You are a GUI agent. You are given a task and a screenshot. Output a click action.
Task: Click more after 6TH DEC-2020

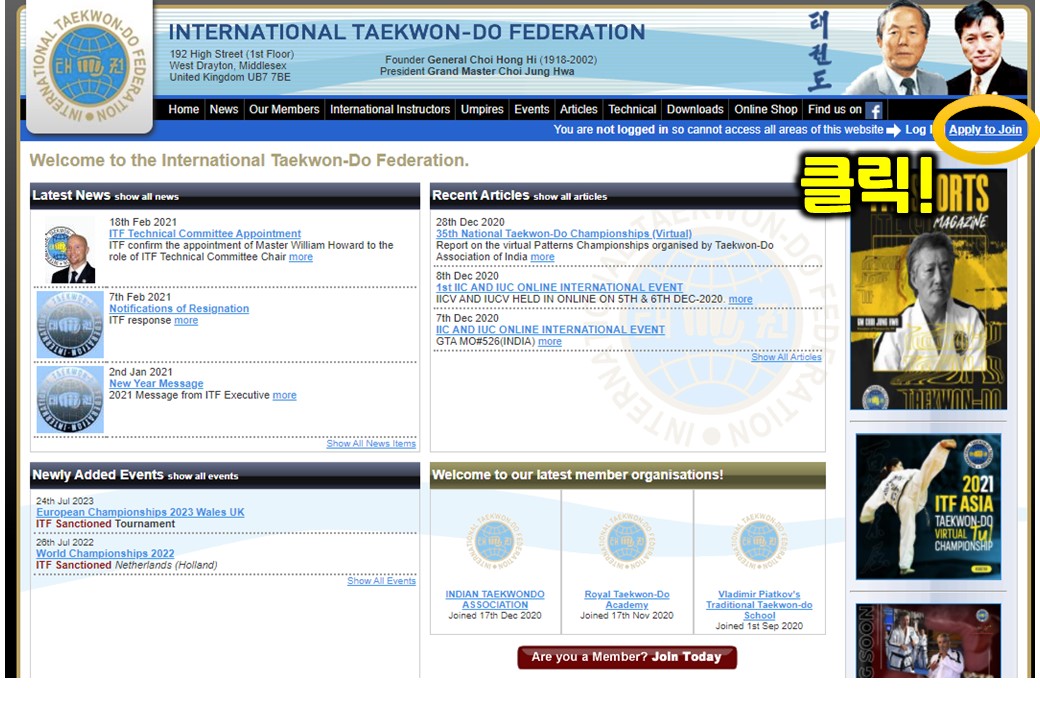(740, 299)
